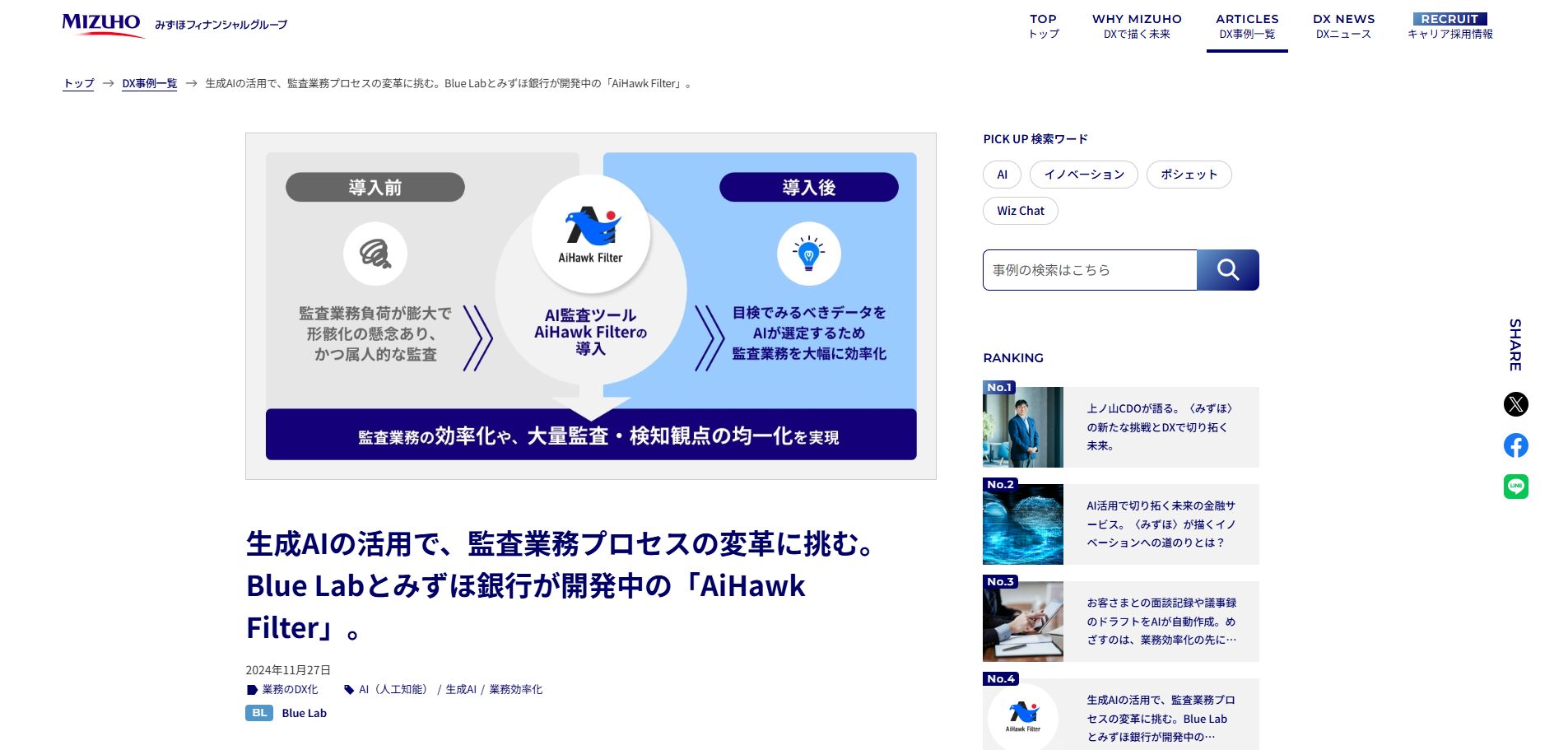The image size is (1568, 750).
Task: Click the 業務のDX化 category link
Action: point(290,690)
